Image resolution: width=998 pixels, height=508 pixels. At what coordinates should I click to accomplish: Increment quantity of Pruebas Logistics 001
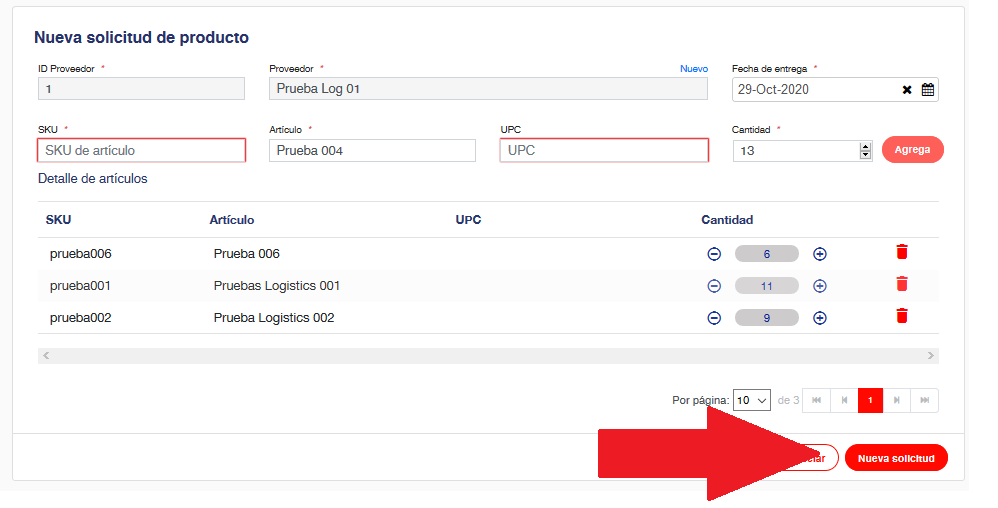point(820,286)
